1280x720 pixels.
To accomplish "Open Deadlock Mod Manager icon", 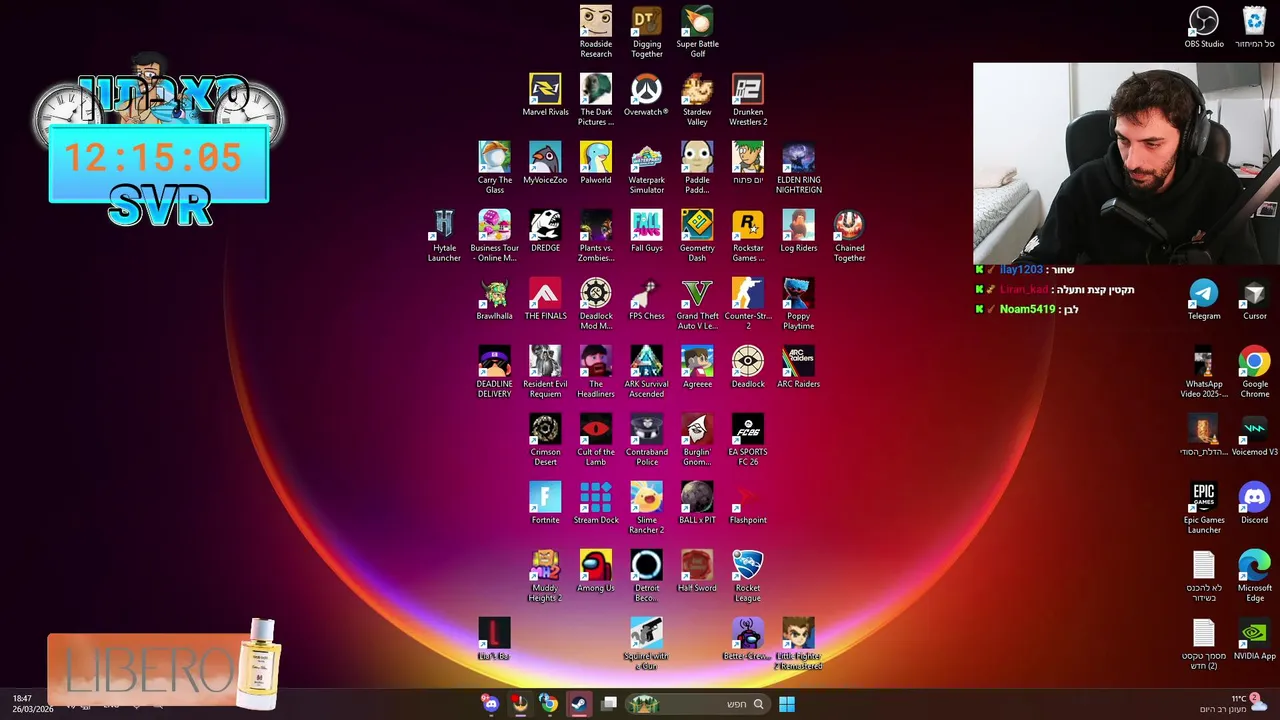I will point(596,304).
